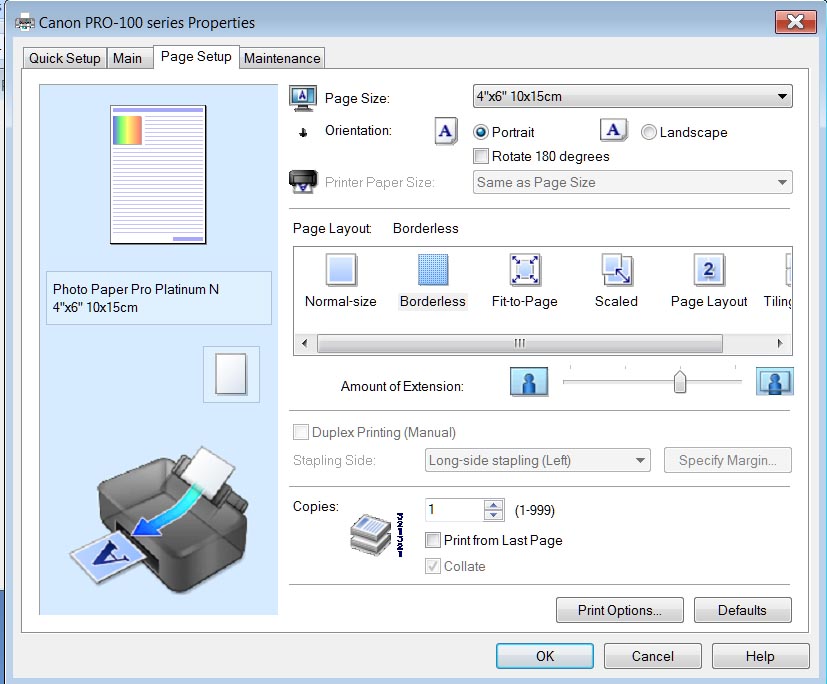Click the maximum extension amount icon
The width and height of the screenshot is (827, 684).
coord(775,383)
